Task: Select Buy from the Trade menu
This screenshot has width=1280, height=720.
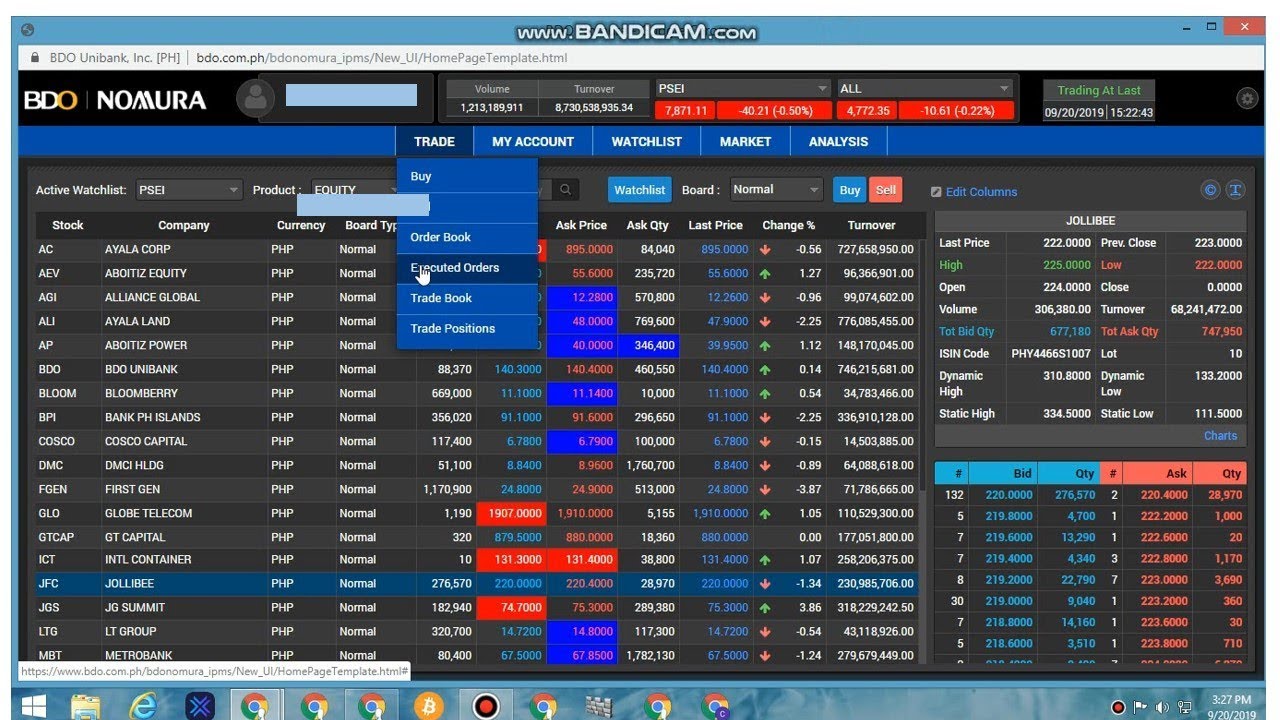Action: [x=467, y=176]
